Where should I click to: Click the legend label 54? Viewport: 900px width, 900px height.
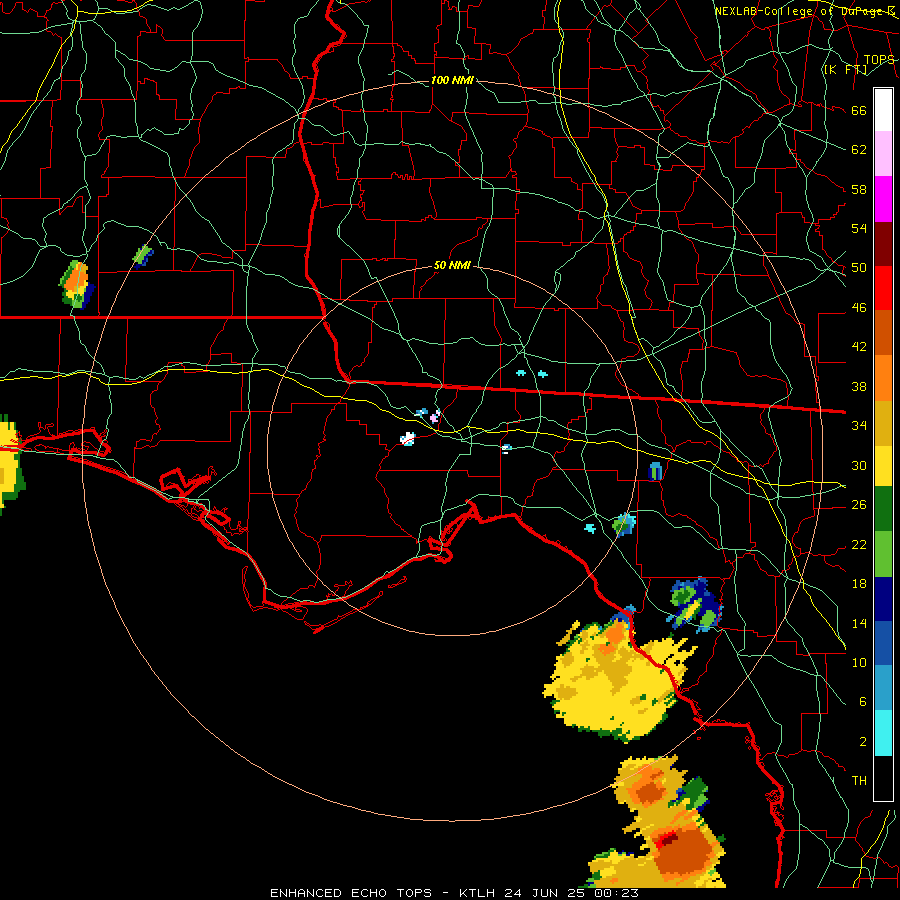pos(859,228)
